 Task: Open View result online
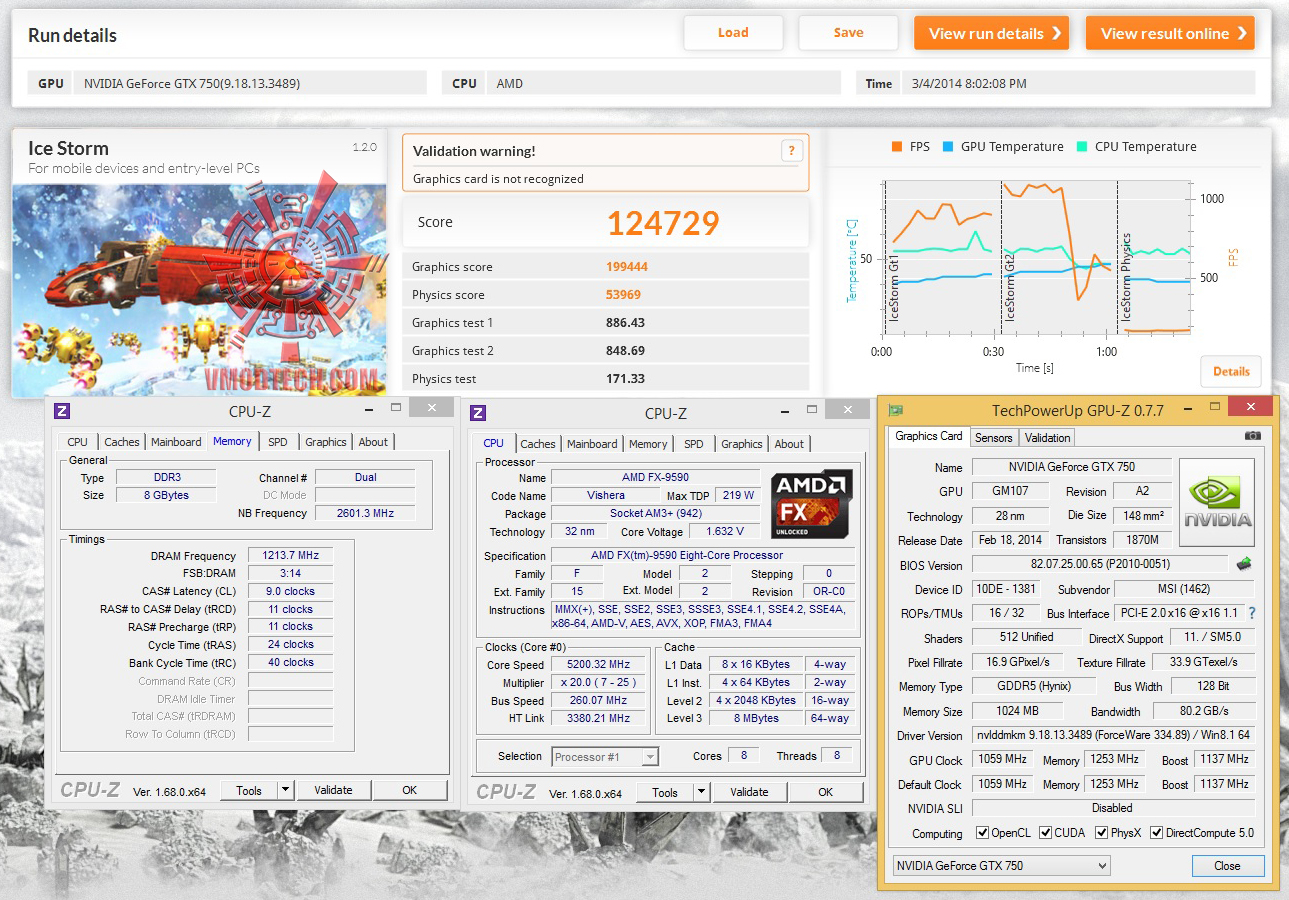tap(1170, 33)
